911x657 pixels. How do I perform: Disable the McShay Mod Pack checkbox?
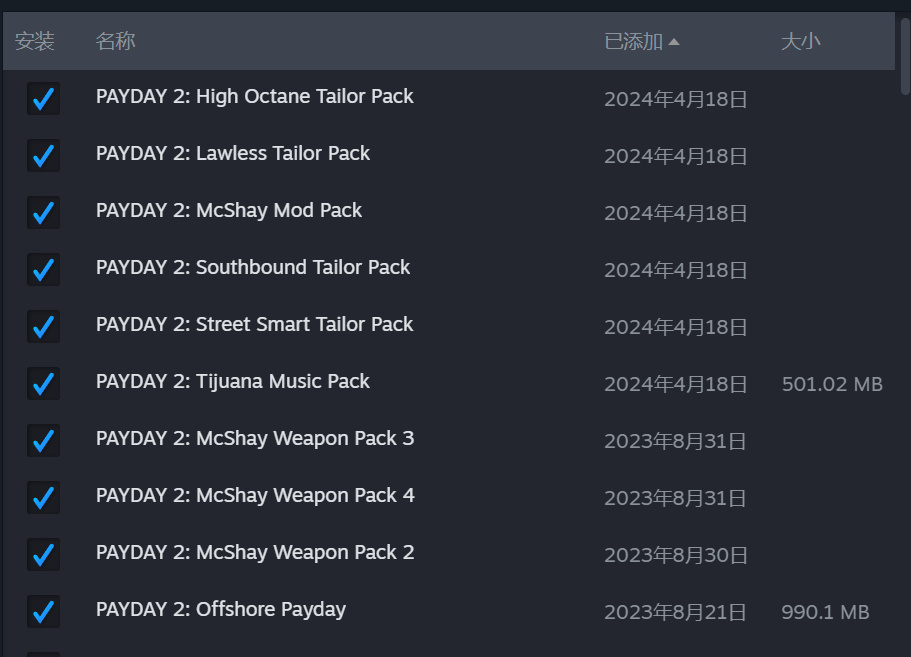43,212
